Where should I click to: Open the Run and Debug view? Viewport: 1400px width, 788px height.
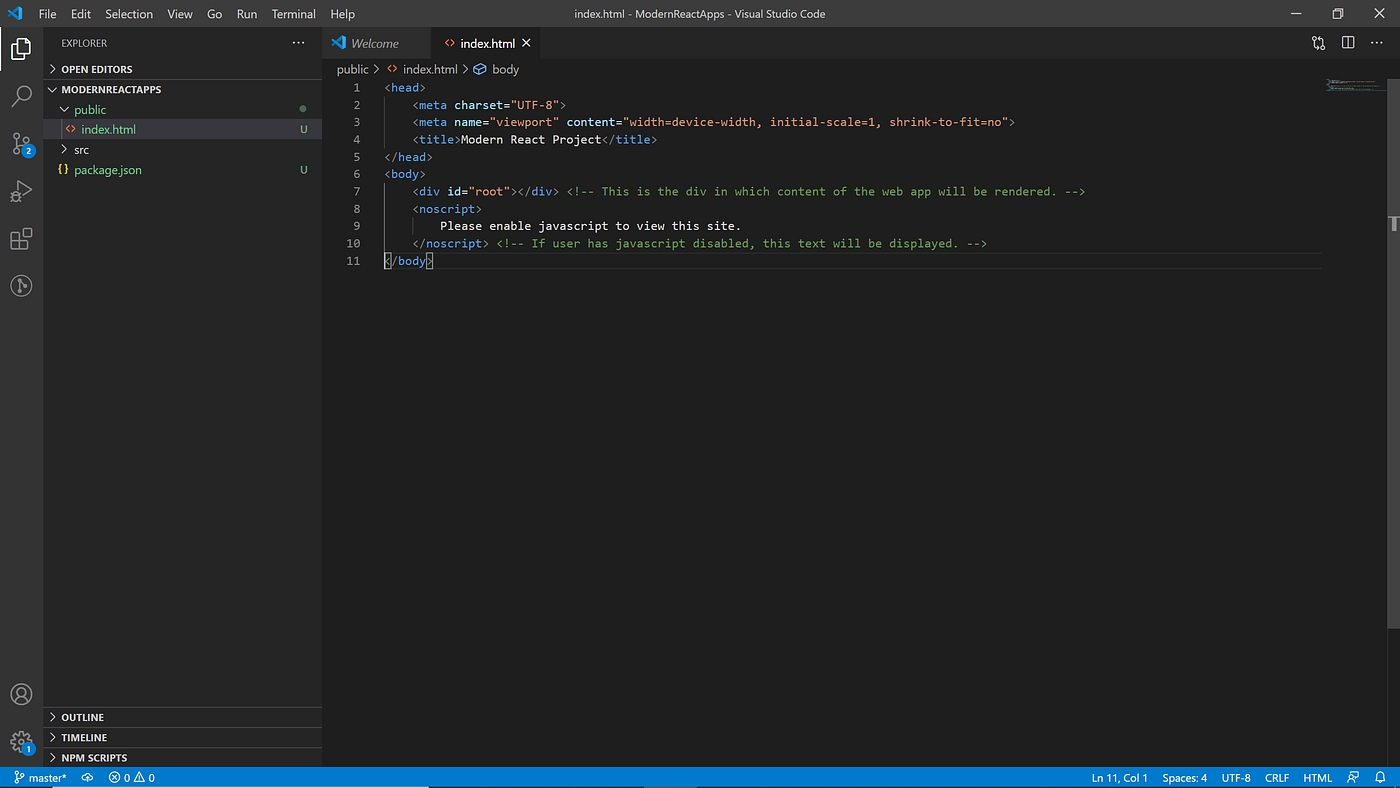pos(22,191)
